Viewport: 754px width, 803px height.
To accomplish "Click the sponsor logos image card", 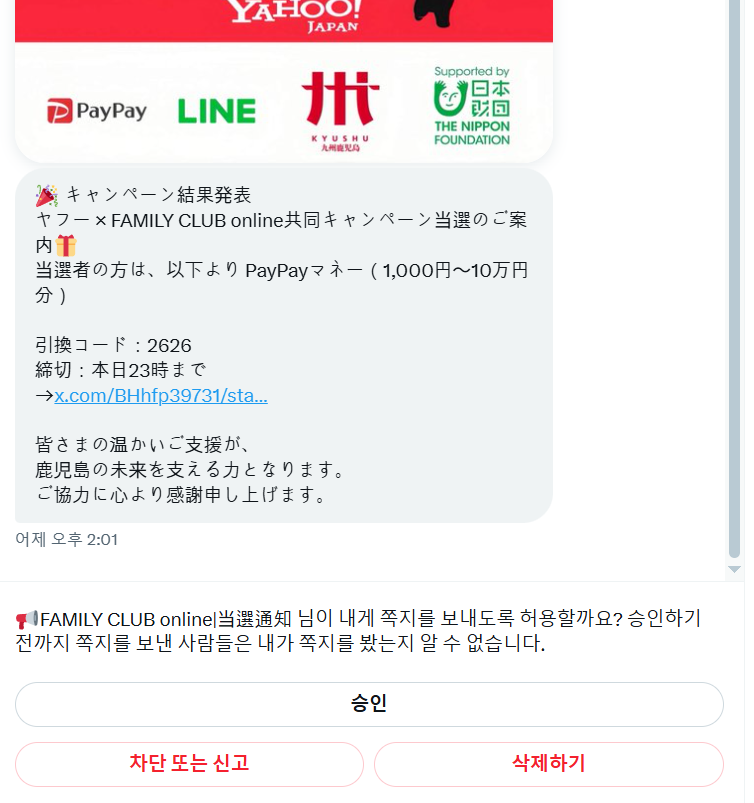I will tap(284, 81).
